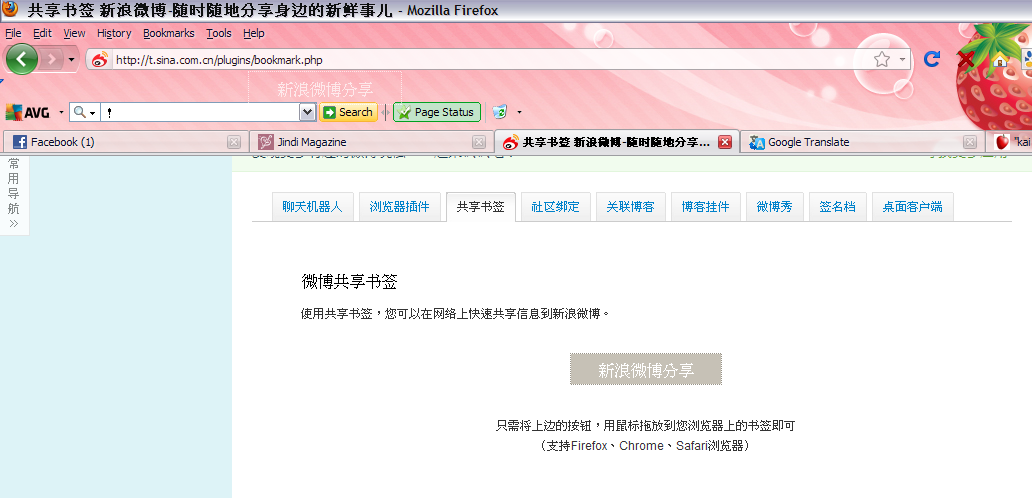Open the 桌面客户端 page tab

pos(912,207)
